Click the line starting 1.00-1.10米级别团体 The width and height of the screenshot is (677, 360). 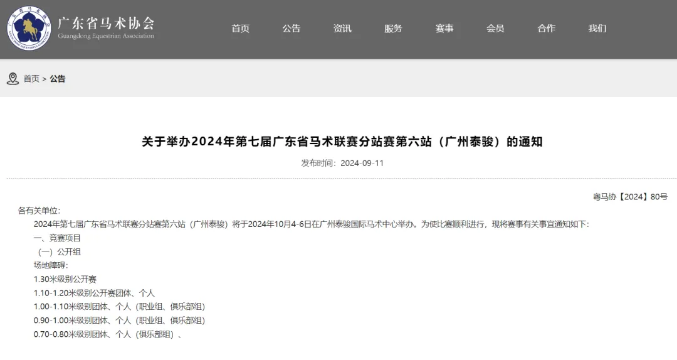[x=120, y=307]
